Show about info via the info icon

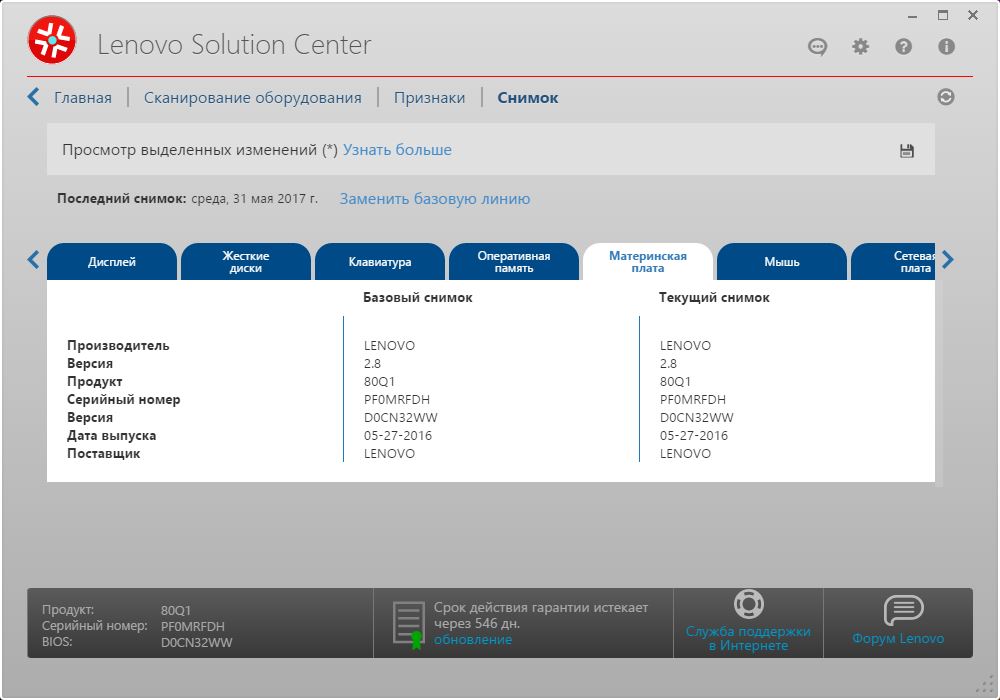(946, 47)
